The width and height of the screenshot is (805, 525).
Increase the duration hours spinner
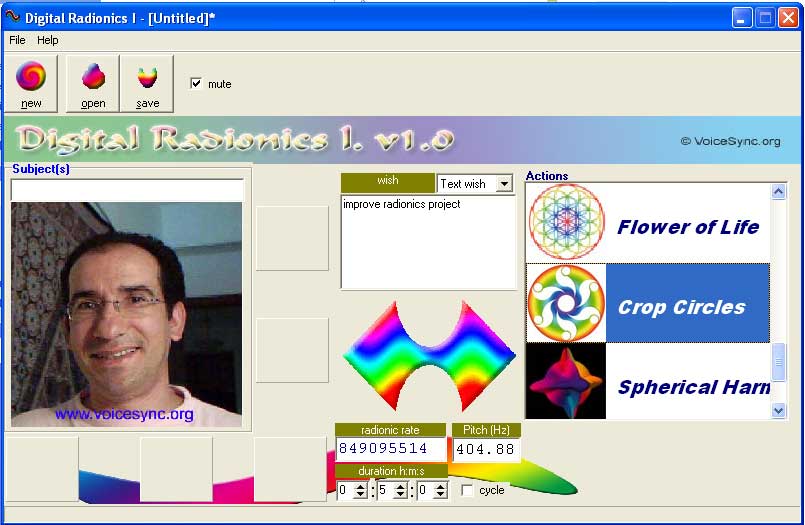[361, 486]
